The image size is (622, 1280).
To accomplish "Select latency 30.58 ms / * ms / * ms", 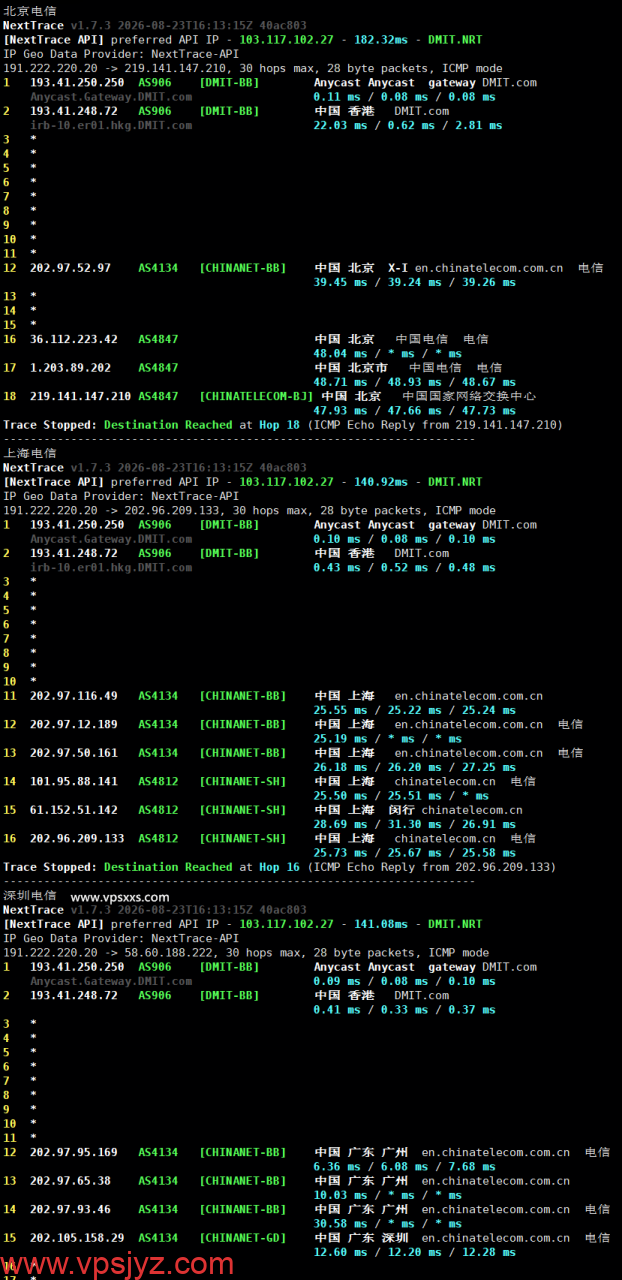I will click(388, 1223).
